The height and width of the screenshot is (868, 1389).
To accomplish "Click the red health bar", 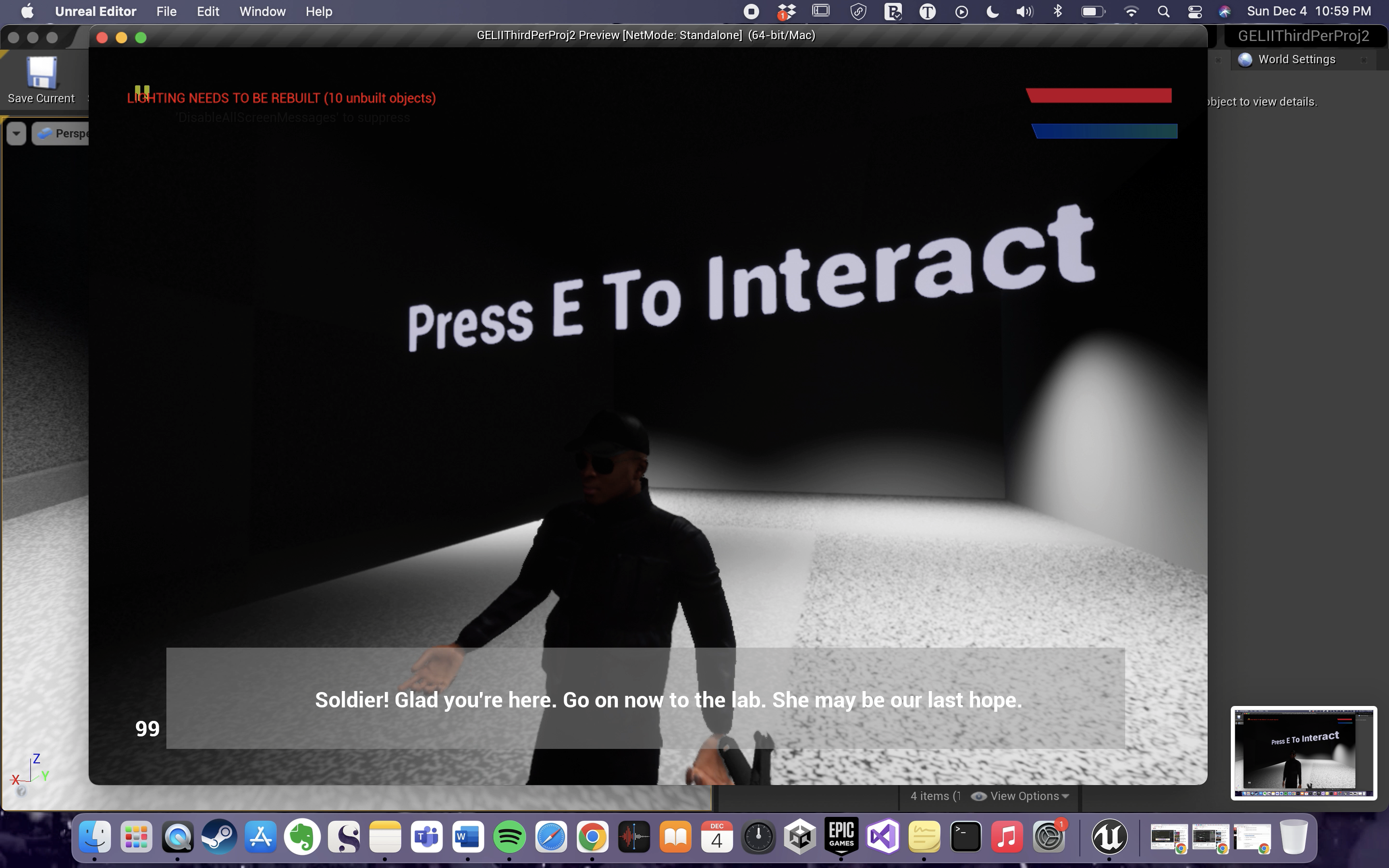I will coord(1099,95).
